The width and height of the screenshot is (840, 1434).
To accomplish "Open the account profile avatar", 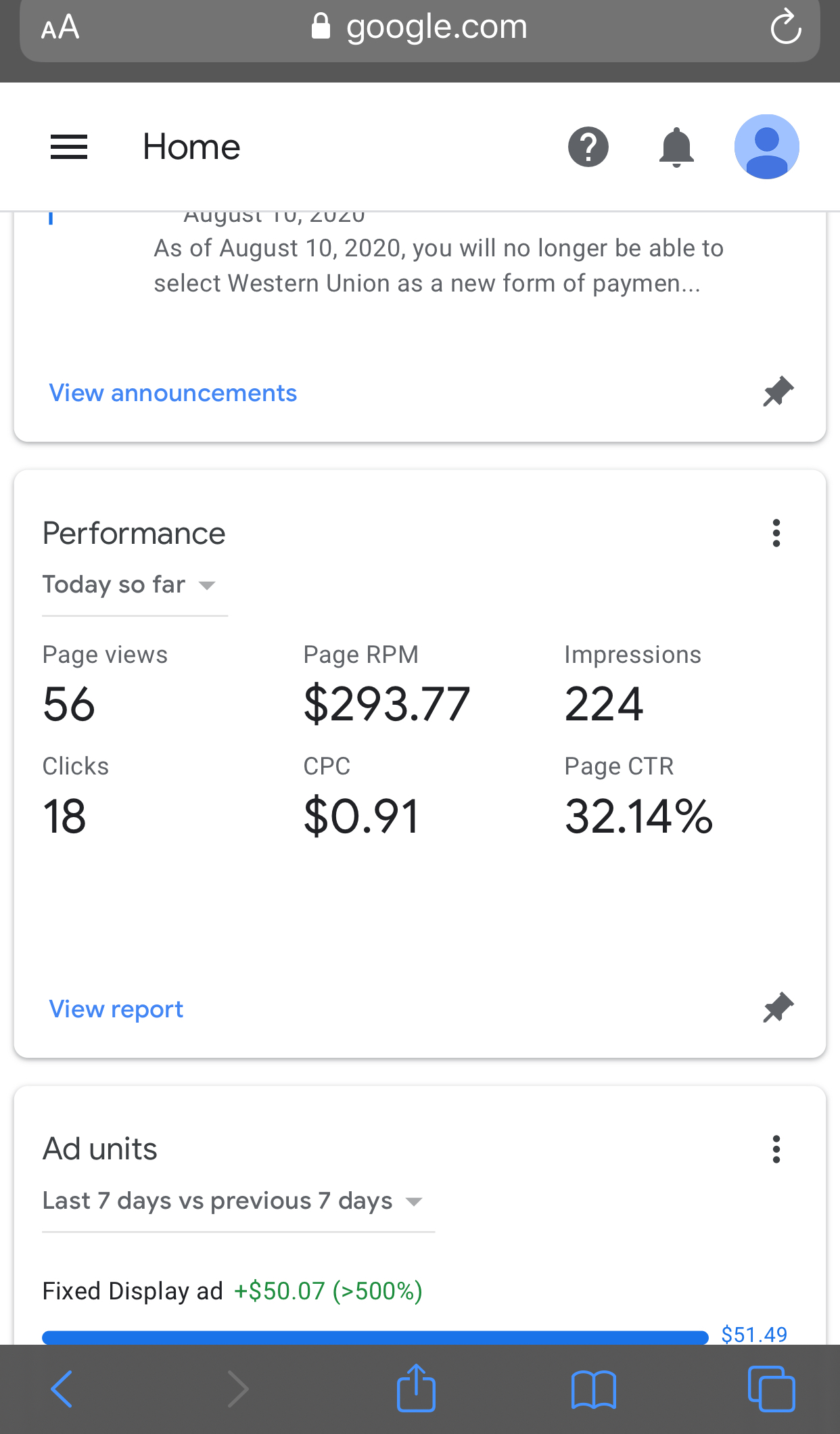I will [766, 147].
